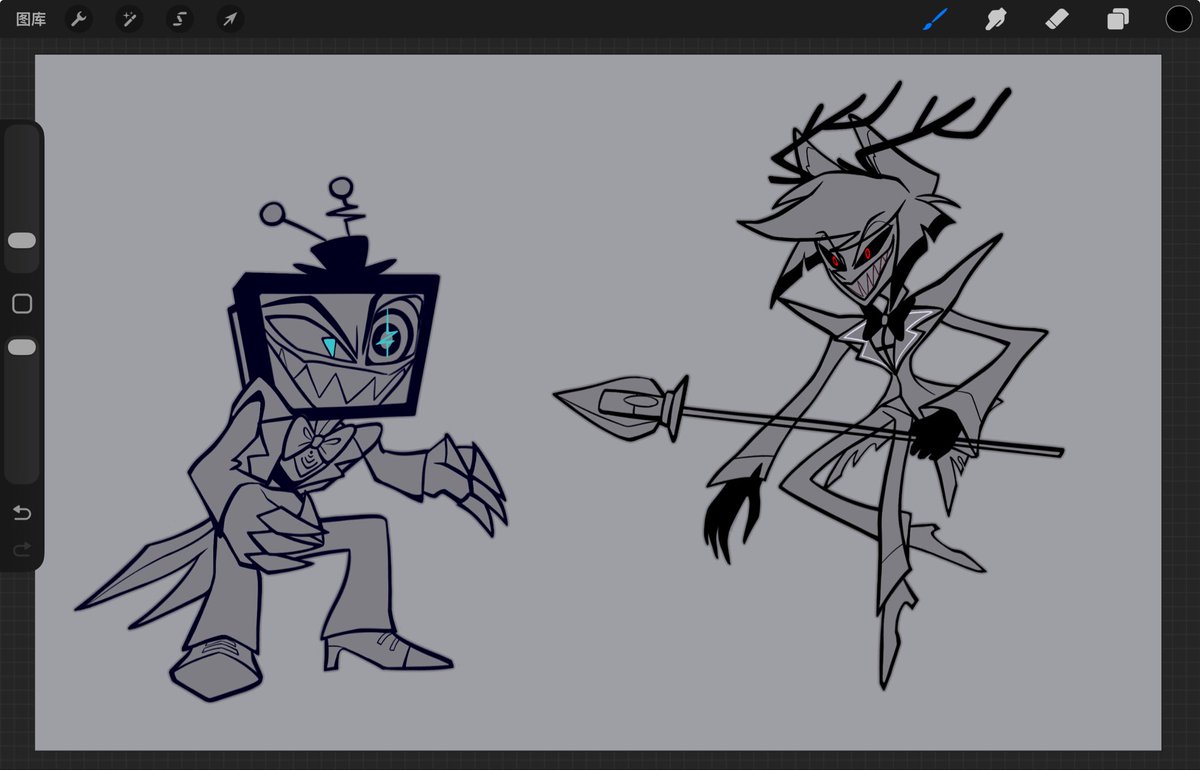Viewport: 1200px width, 770px height.
Task: Undo the last stroke
Action: pos(22,513)
